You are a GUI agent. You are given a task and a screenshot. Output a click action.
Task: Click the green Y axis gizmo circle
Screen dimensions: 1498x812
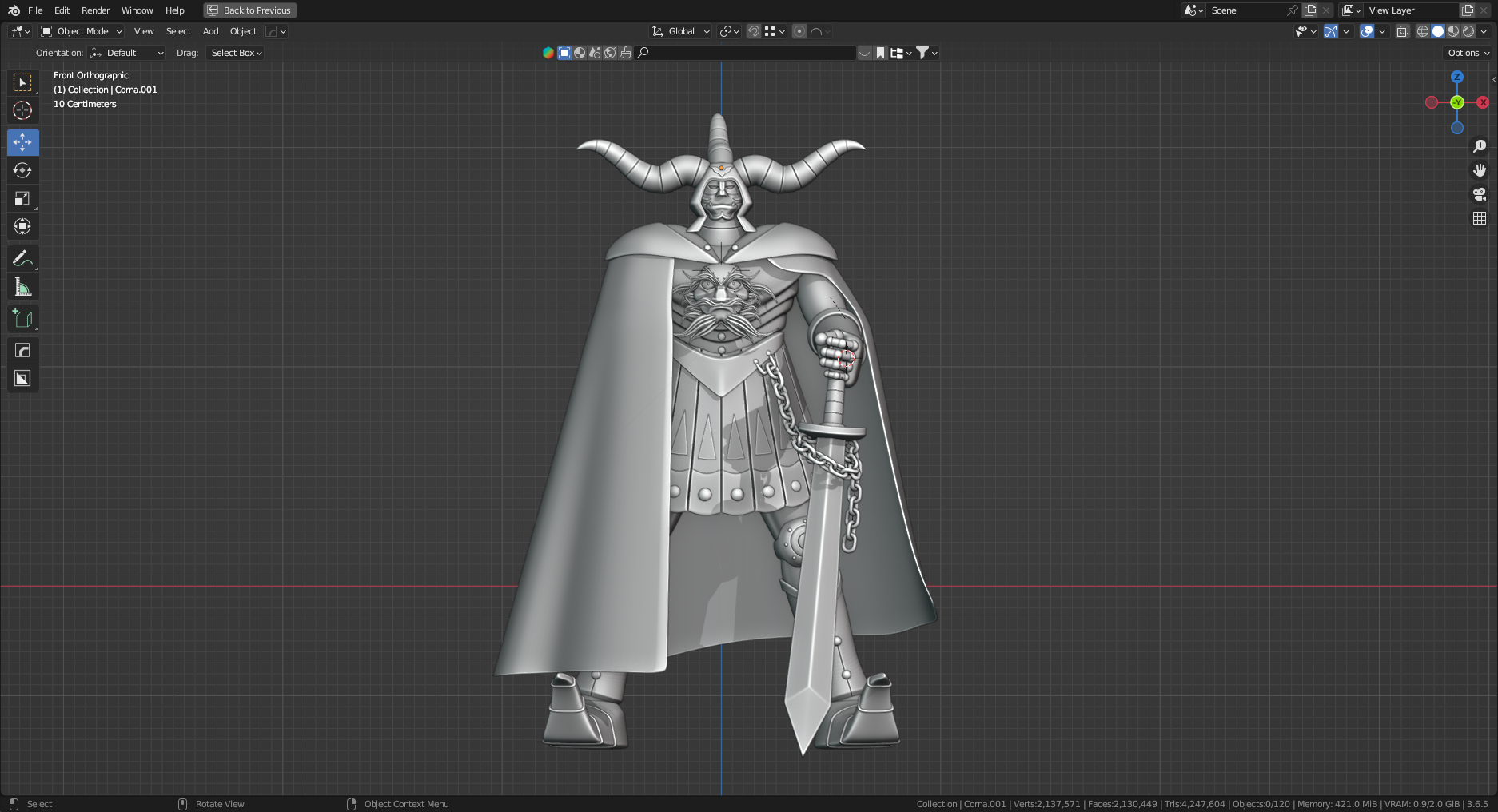[x=1456, y=102]
